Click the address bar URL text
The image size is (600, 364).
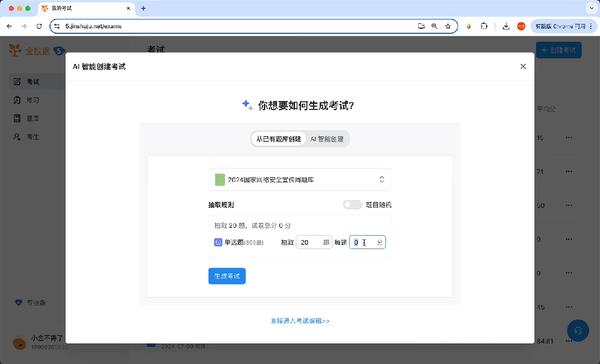[x=93, y=26]
